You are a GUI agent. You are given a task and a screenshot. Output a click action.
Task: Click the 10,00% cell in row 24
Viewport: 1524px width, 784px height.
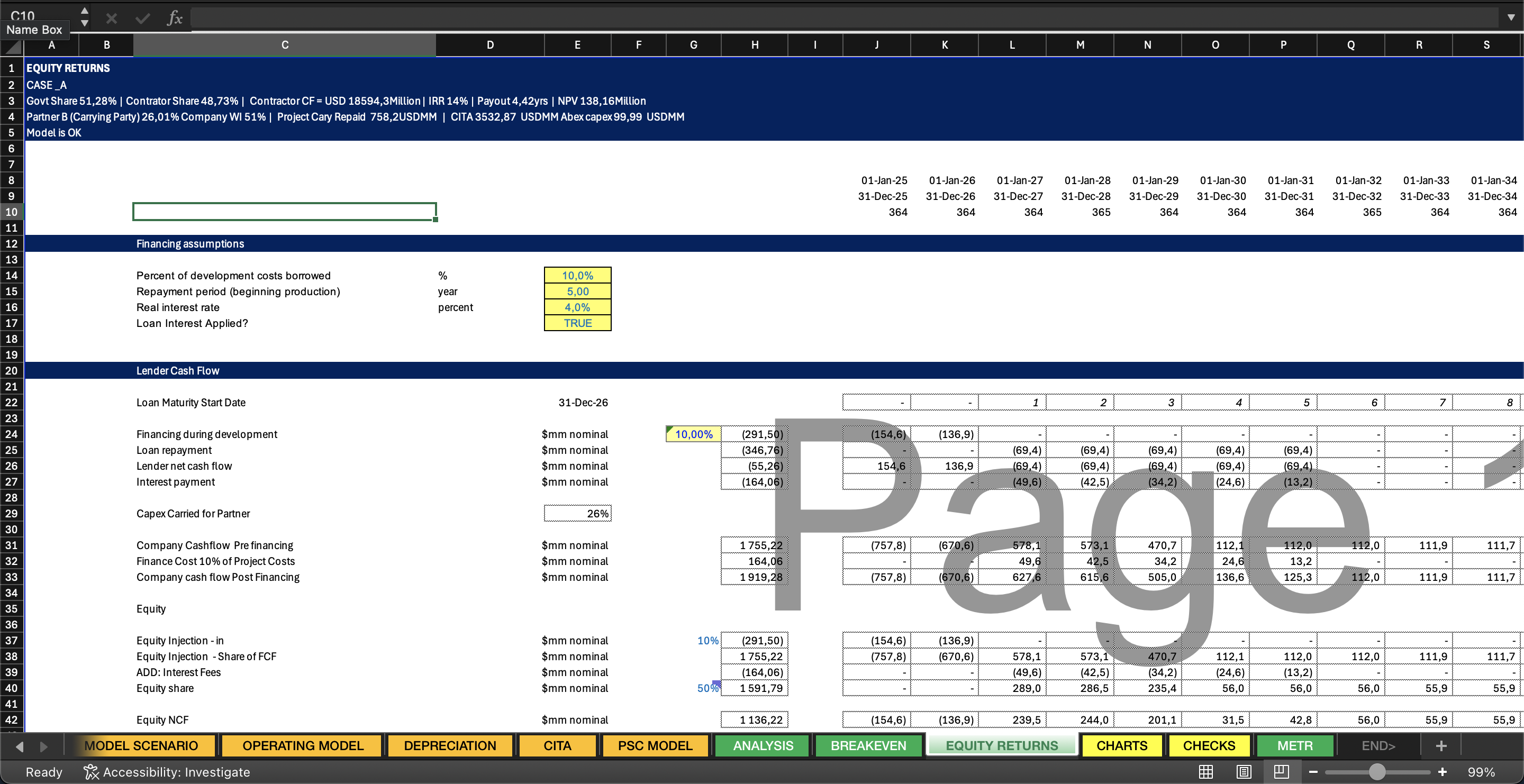pyautogui.click(x=693, y=434)
